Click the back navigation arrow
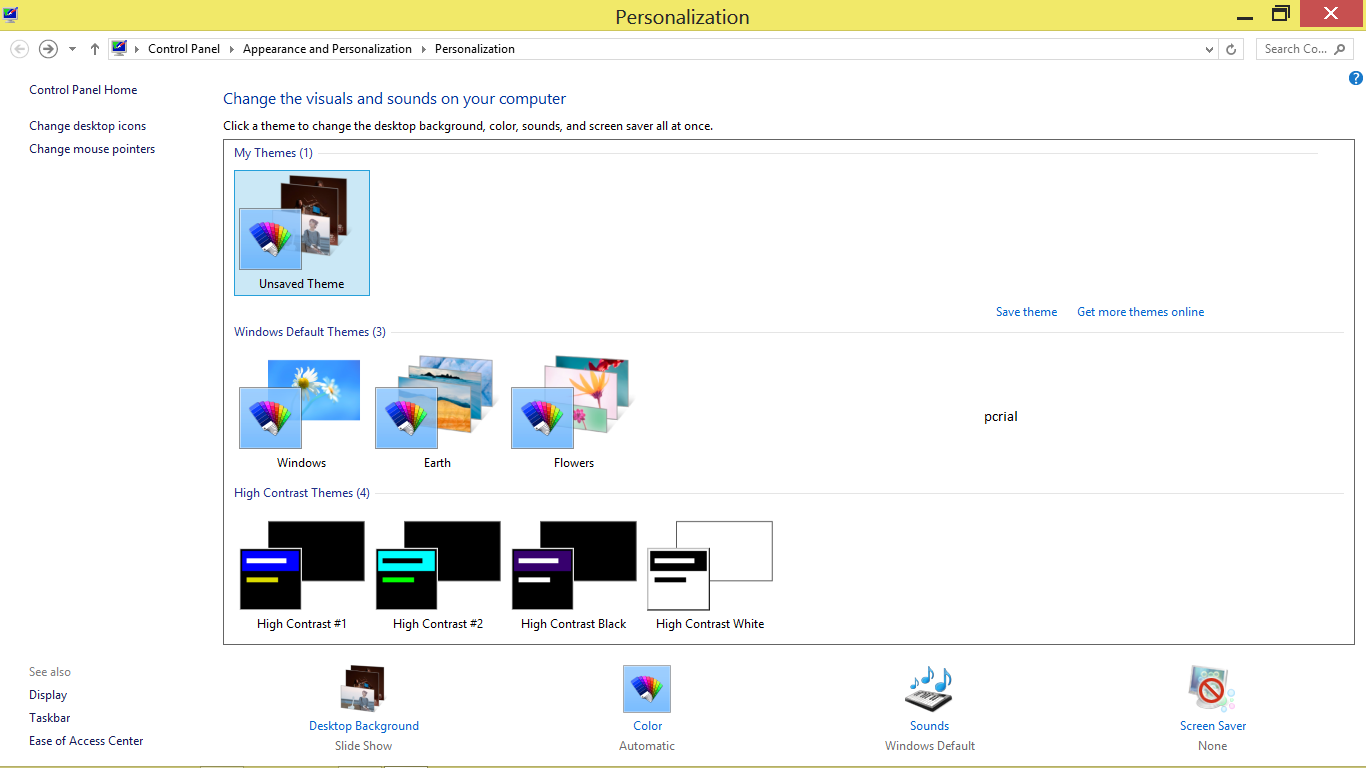The height and width of the screenshot is (768, 1366). tap(19, 48)
